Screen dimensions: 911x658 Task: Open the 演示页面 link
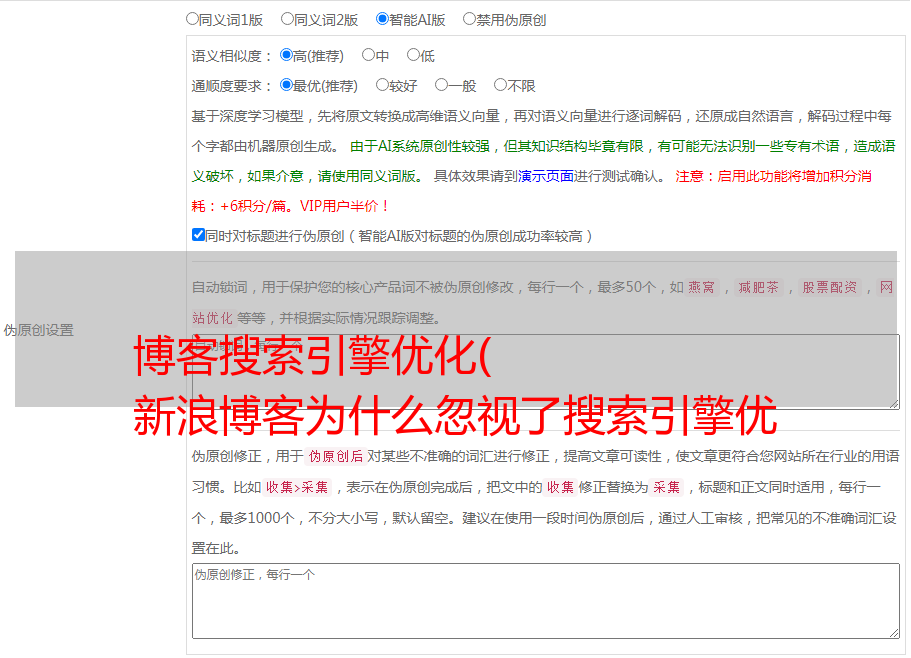point(545,176)
